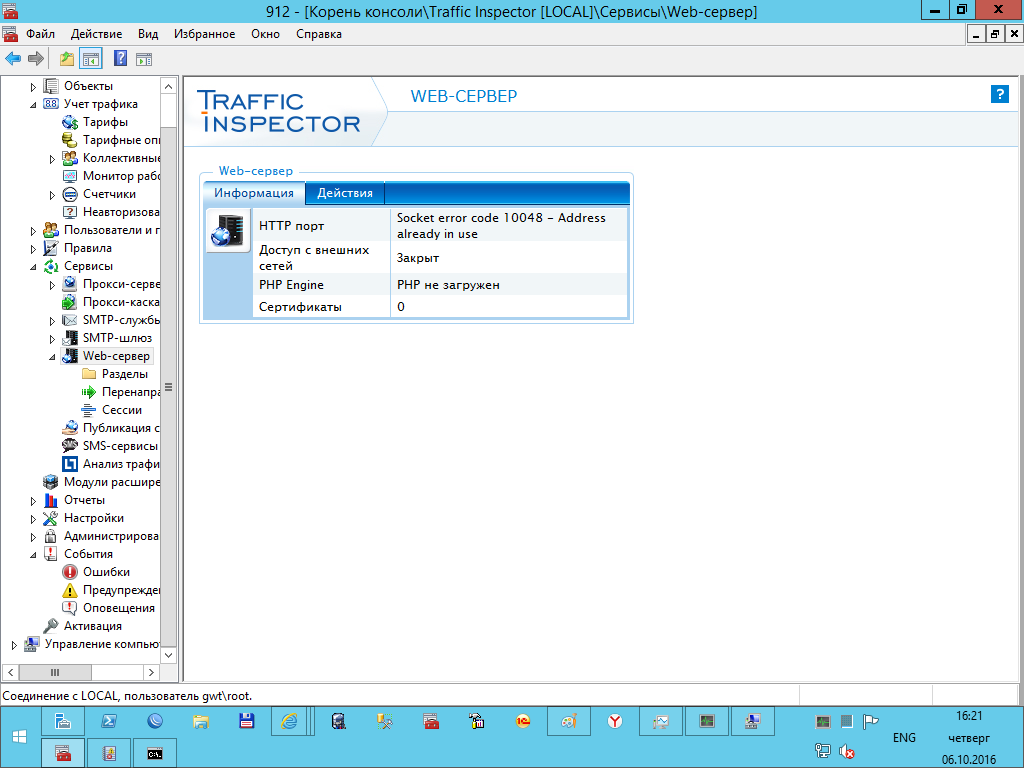Click the Отчеты chart icon

[51, 500]
